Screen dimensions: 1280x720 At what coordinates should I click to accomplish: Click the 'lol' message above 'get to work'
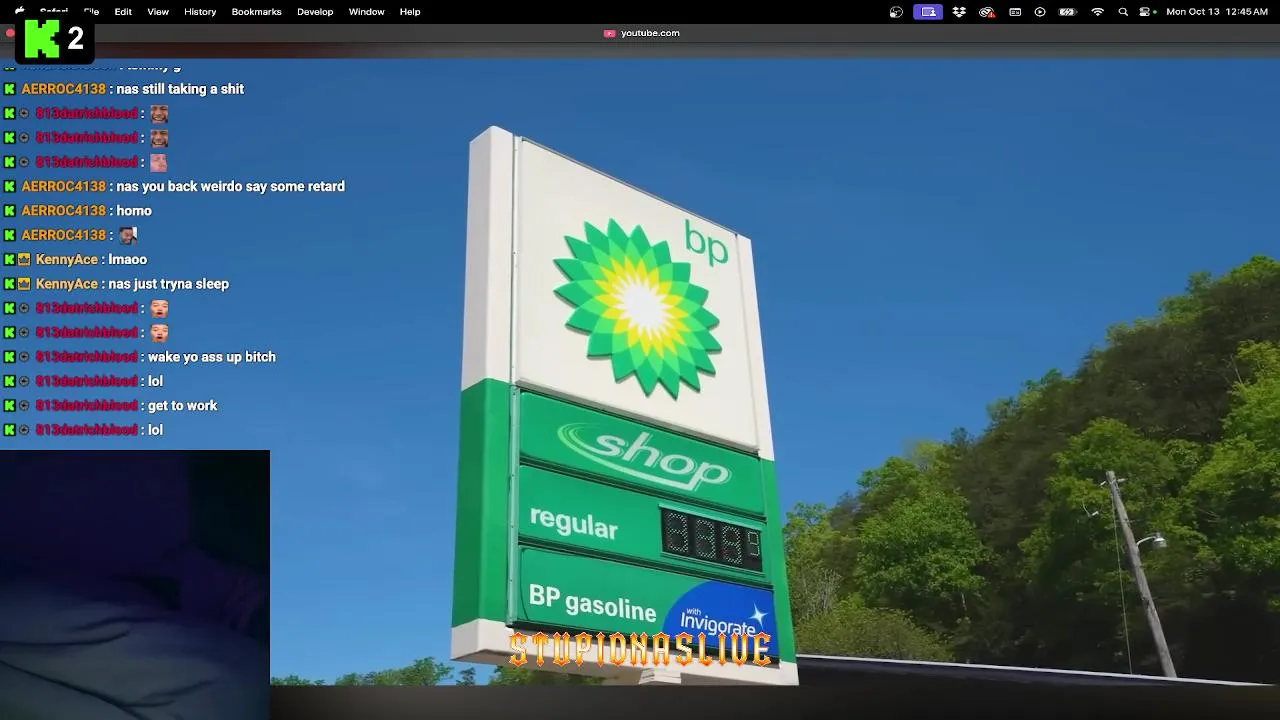tap(155, 381)
